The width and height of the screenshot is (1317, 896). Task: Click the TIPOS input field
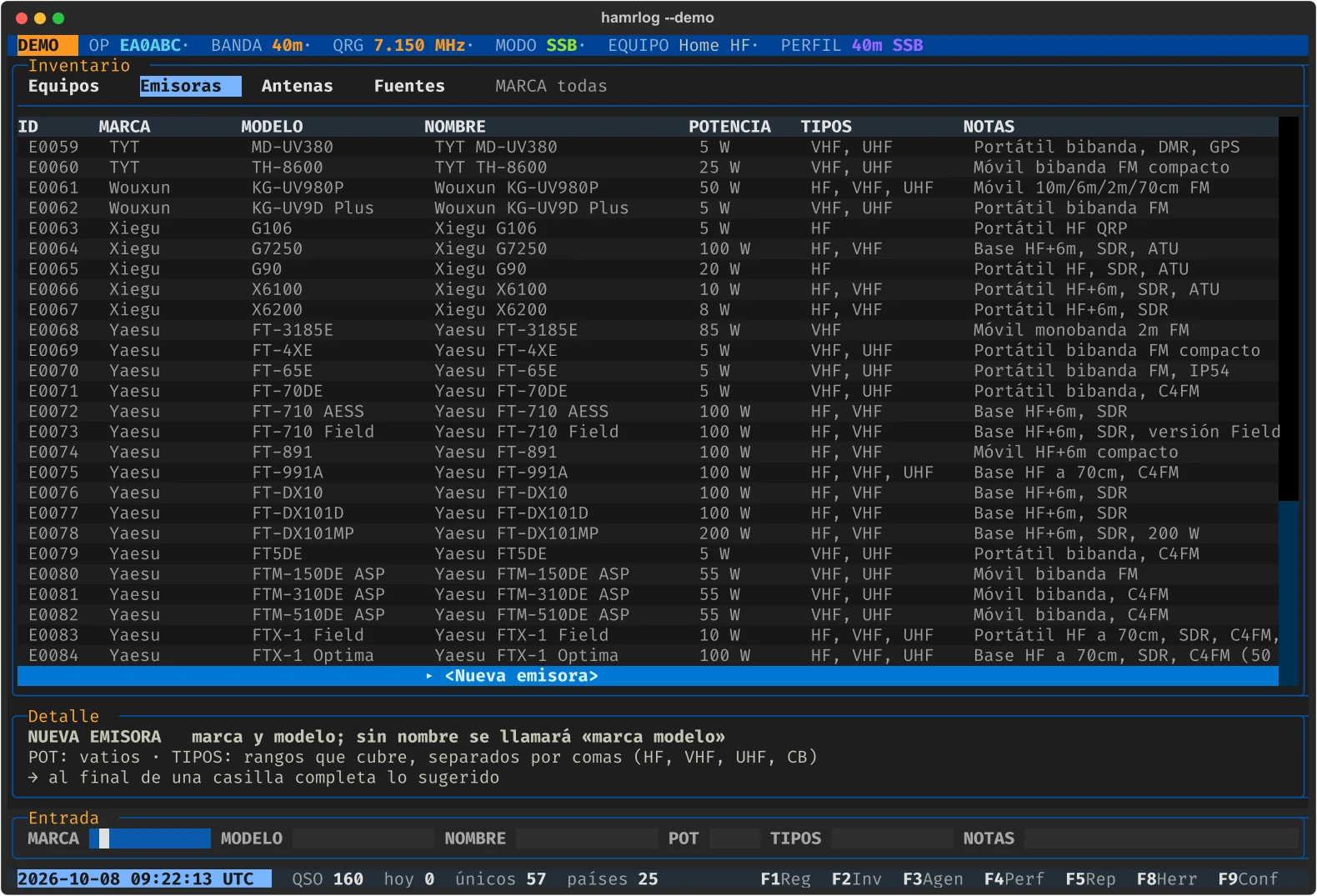coord(892,838)
